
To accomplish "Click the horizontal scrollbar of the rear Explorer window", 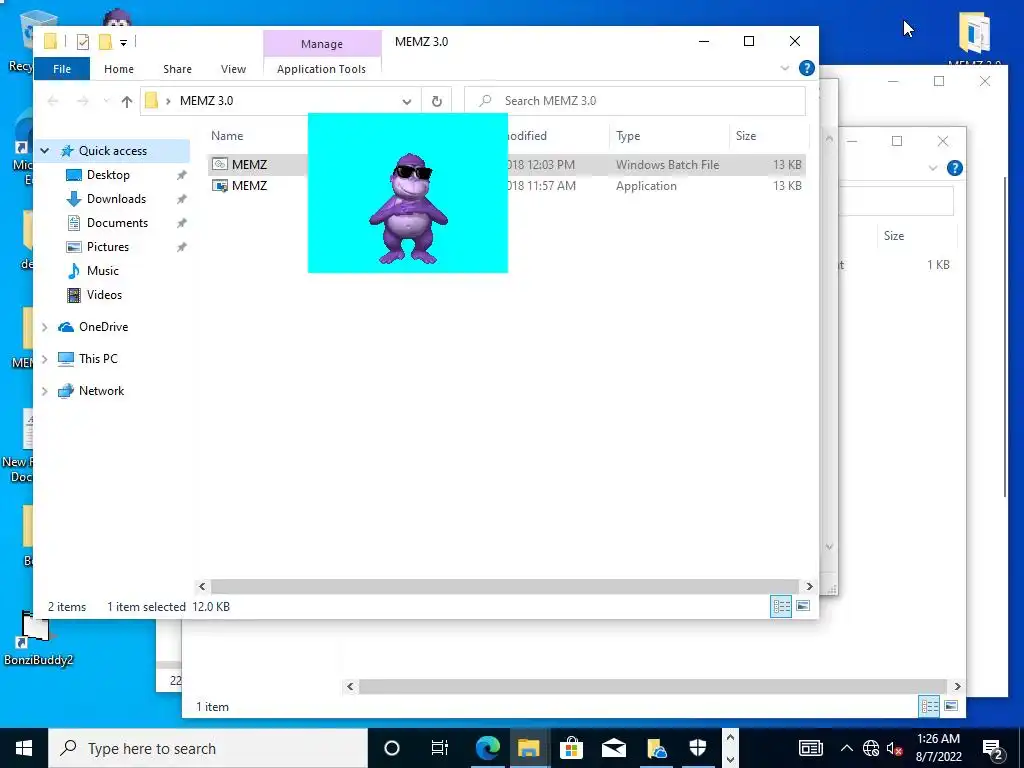I will [x=653, y=686].
